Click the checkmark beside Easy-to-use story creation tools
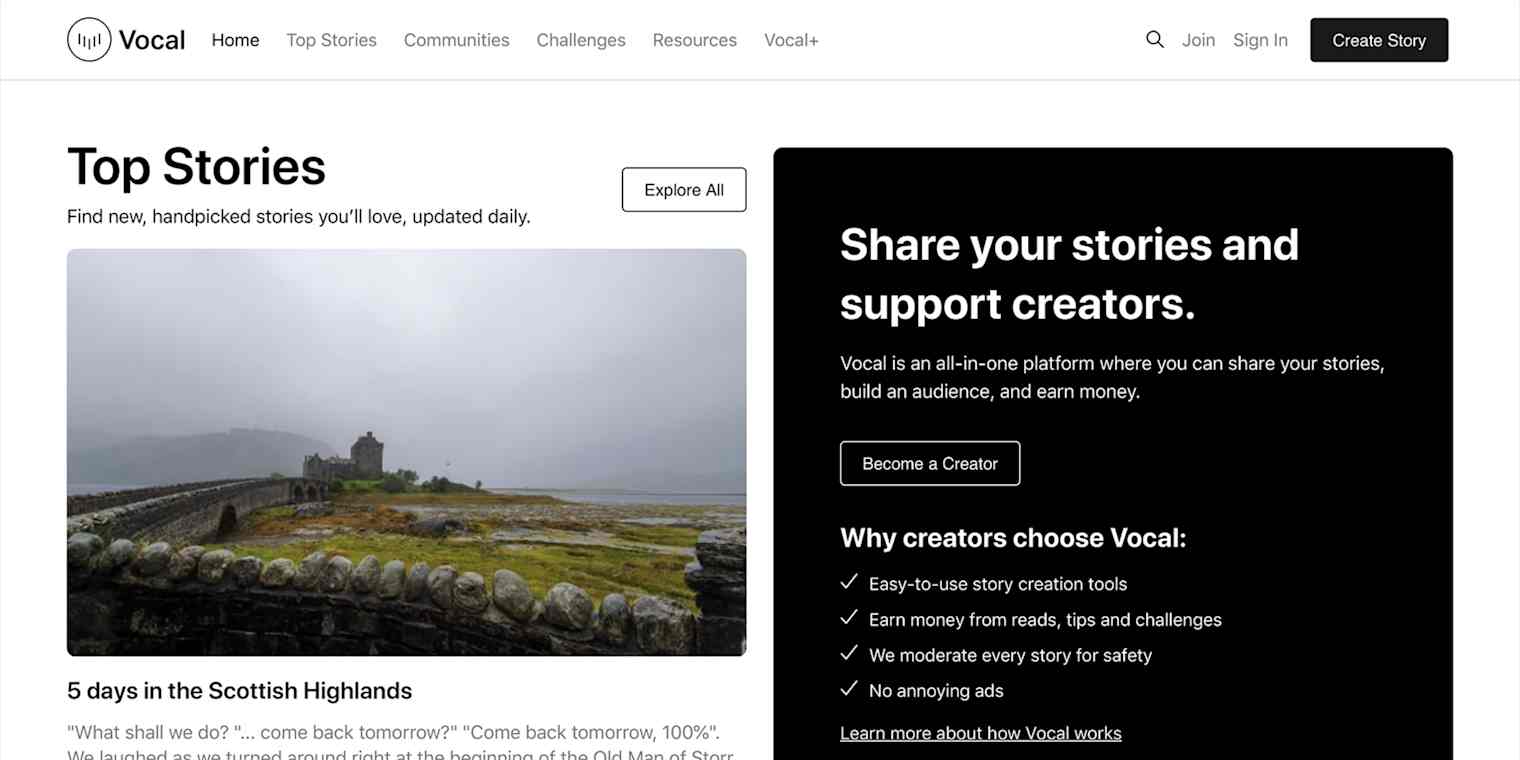The image size is (1520, 760). pyautogui.click(x=849, y=582)
